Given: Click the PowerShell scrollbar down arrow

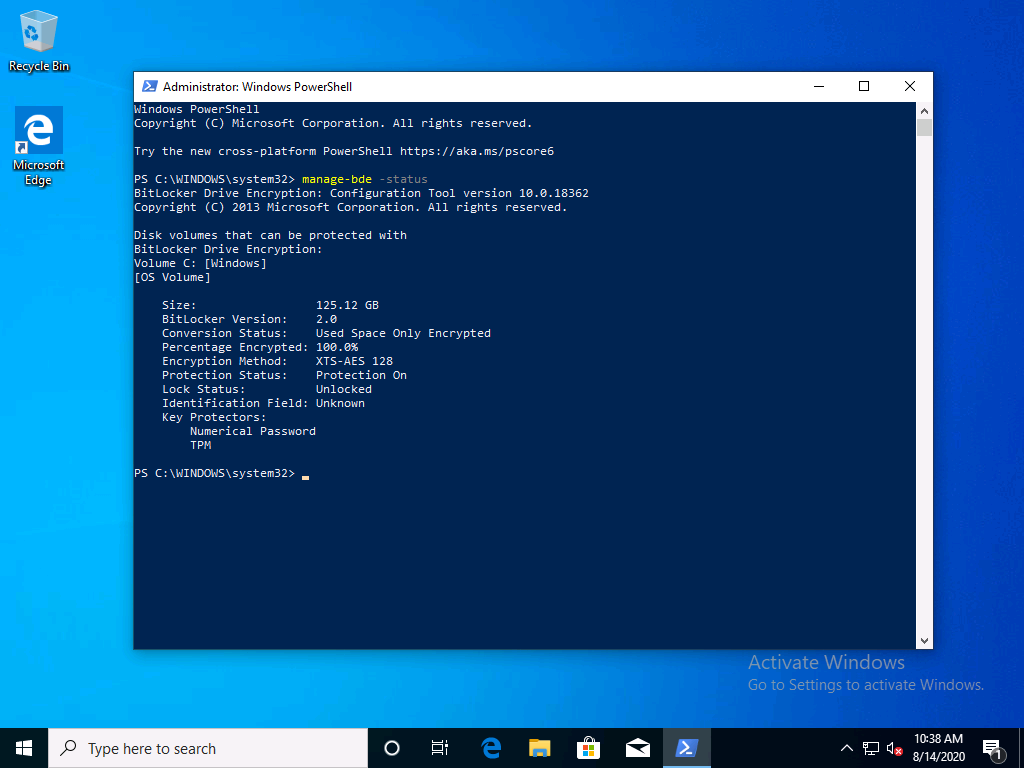Looking at the screenshot, I should [x=924, y=641].
